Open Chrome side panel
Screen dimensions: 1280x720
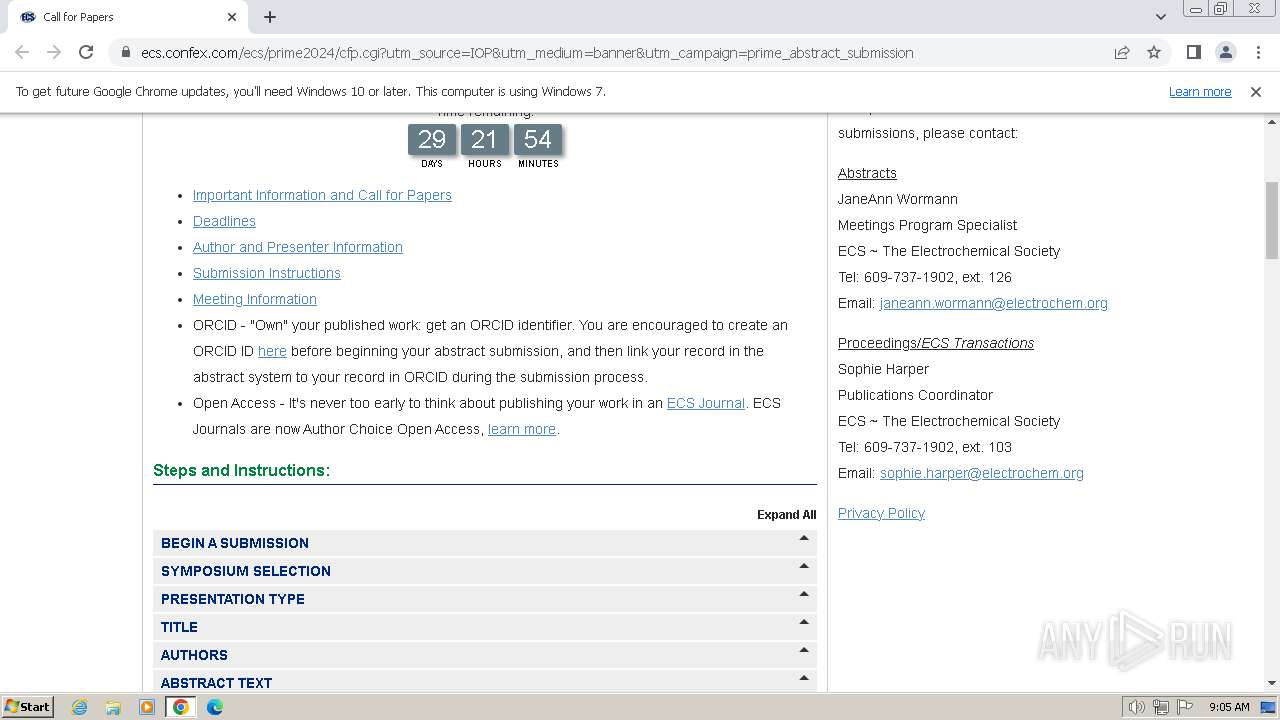pyautogui.click(x=1193, y=52)
